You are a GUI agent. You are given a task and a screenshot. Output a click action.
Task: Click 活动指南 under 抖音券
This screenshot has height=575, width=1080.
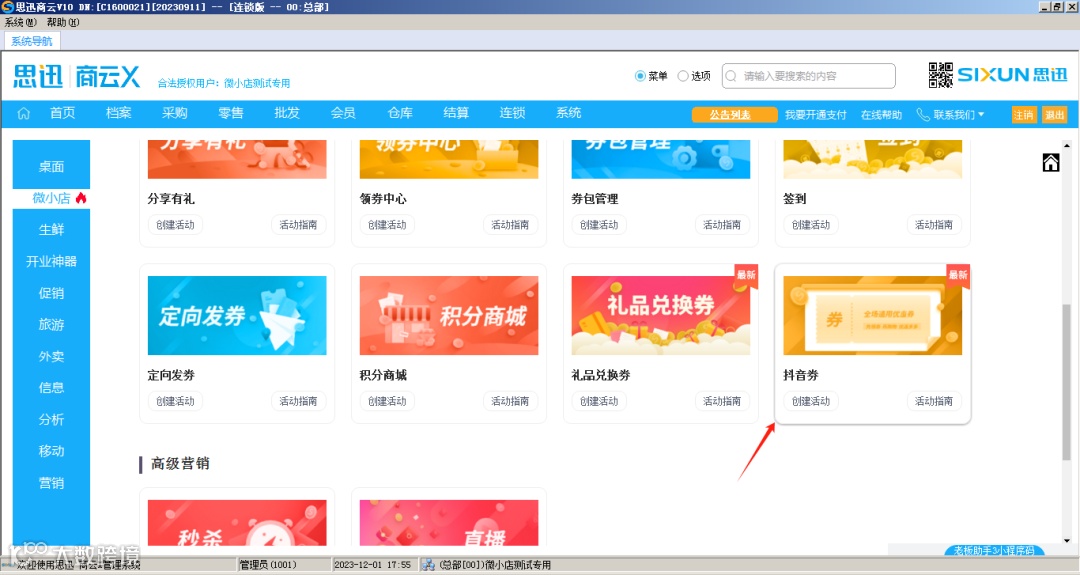[x=933, y=401]
